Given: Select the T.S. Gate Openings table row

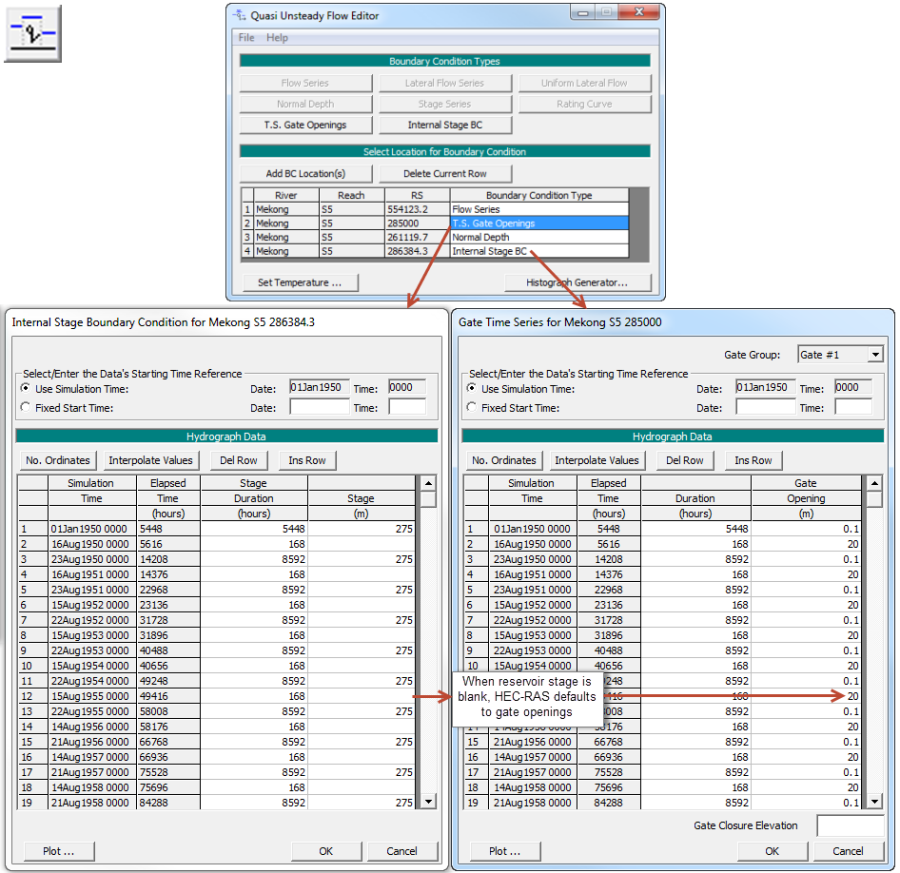Looking at the screenshot, I should pyautogui.click(x=538, y=224).
